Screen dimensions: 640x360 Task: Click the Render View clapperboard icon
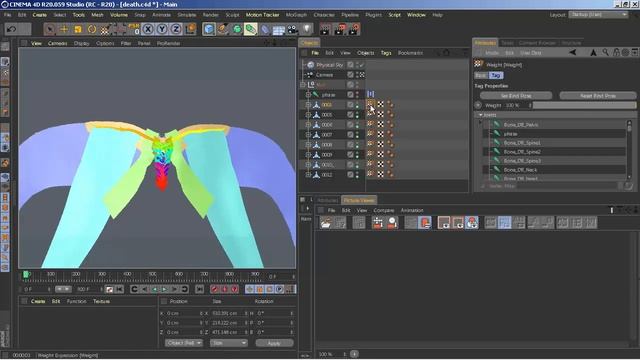325,29
